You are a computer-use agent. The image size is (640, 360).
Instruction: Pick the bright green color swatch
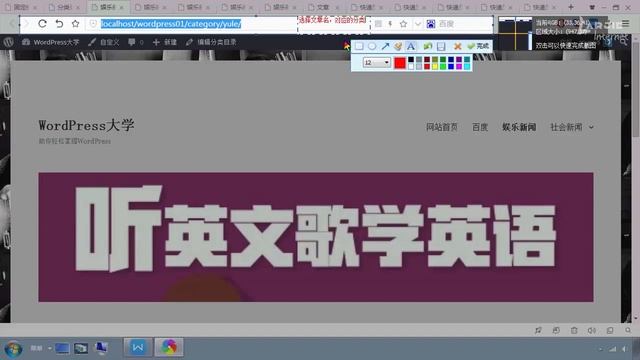click(443, 66)
